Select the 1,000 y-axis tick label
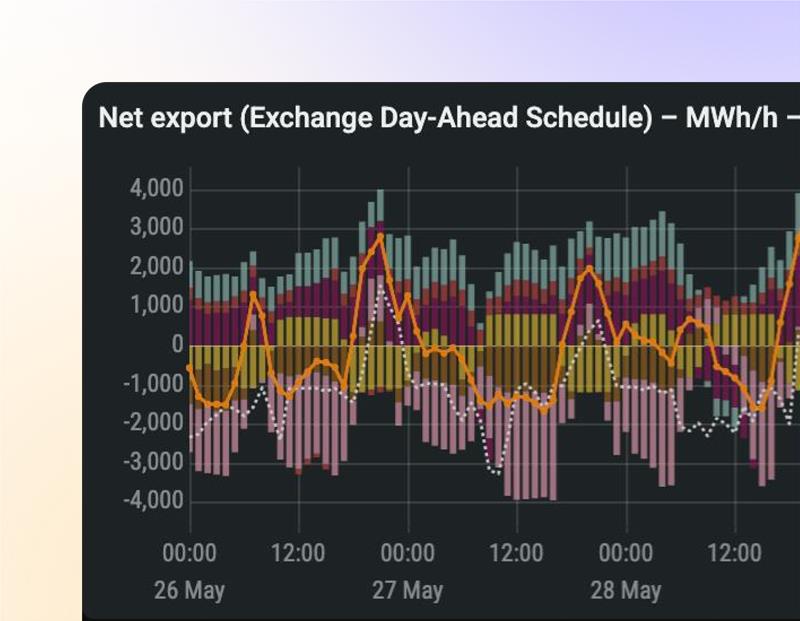This screenshot has width=800, height=621. (x=156, y=306)
